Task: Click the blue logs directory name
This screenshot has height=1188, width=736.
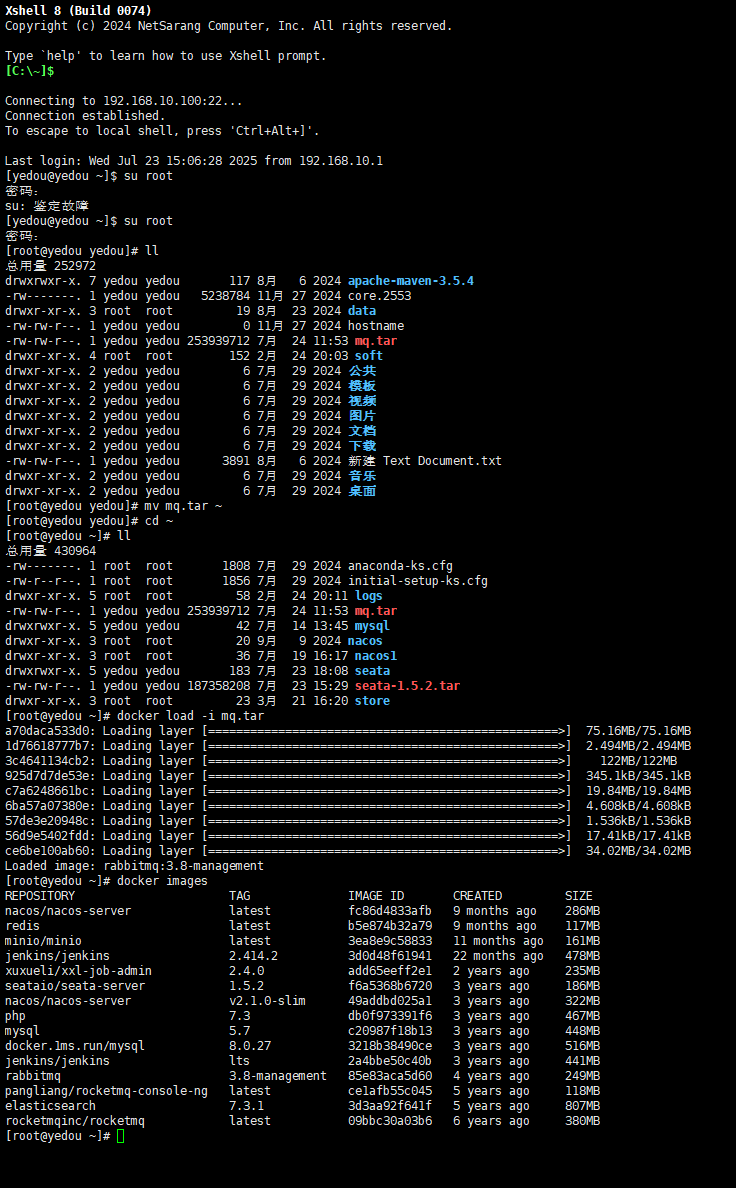Action: 368,596
